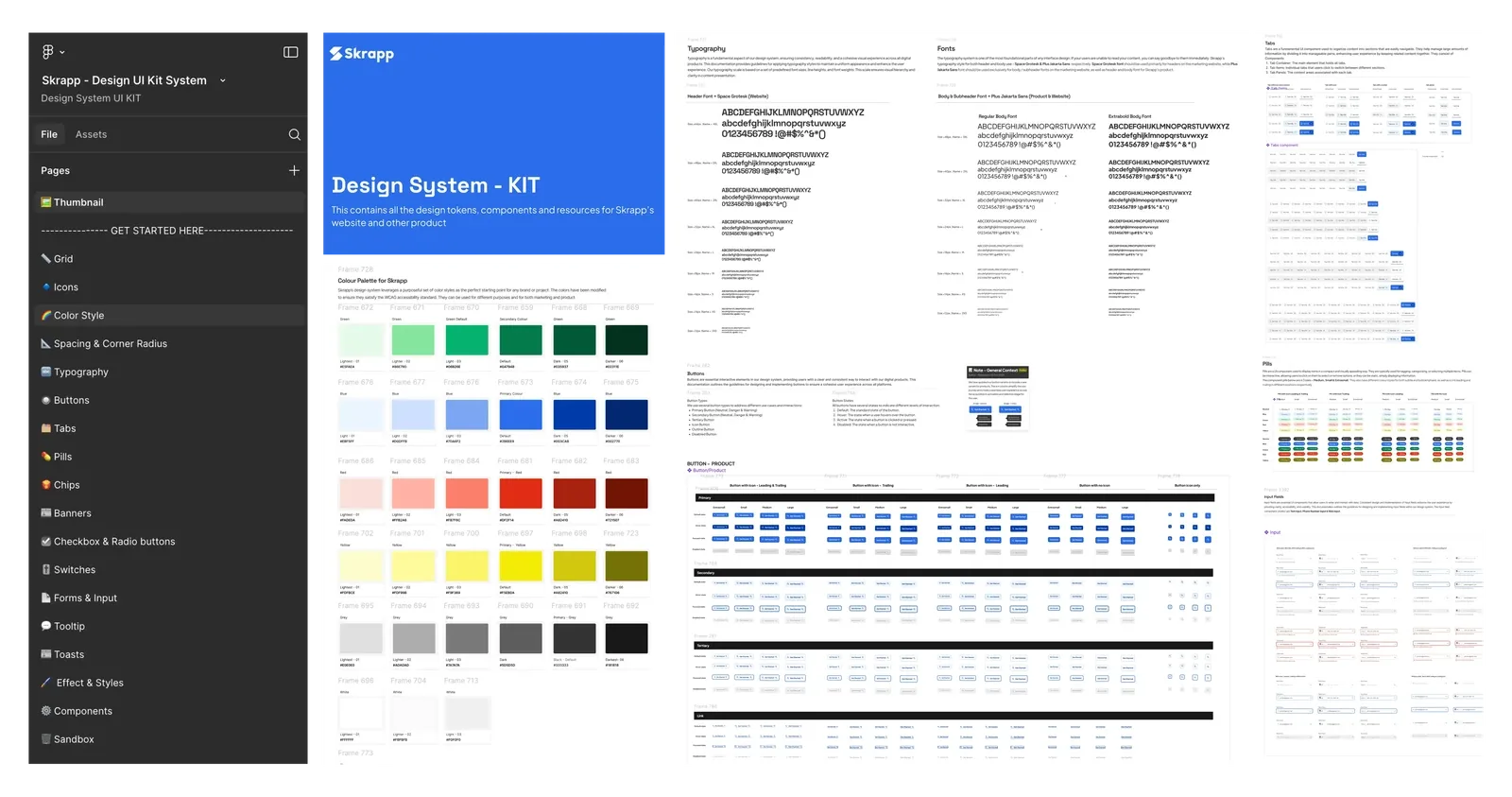
Task: Click the 'Design System UI KIT' subtitle in sidebar
Action: tap(91, 98)
